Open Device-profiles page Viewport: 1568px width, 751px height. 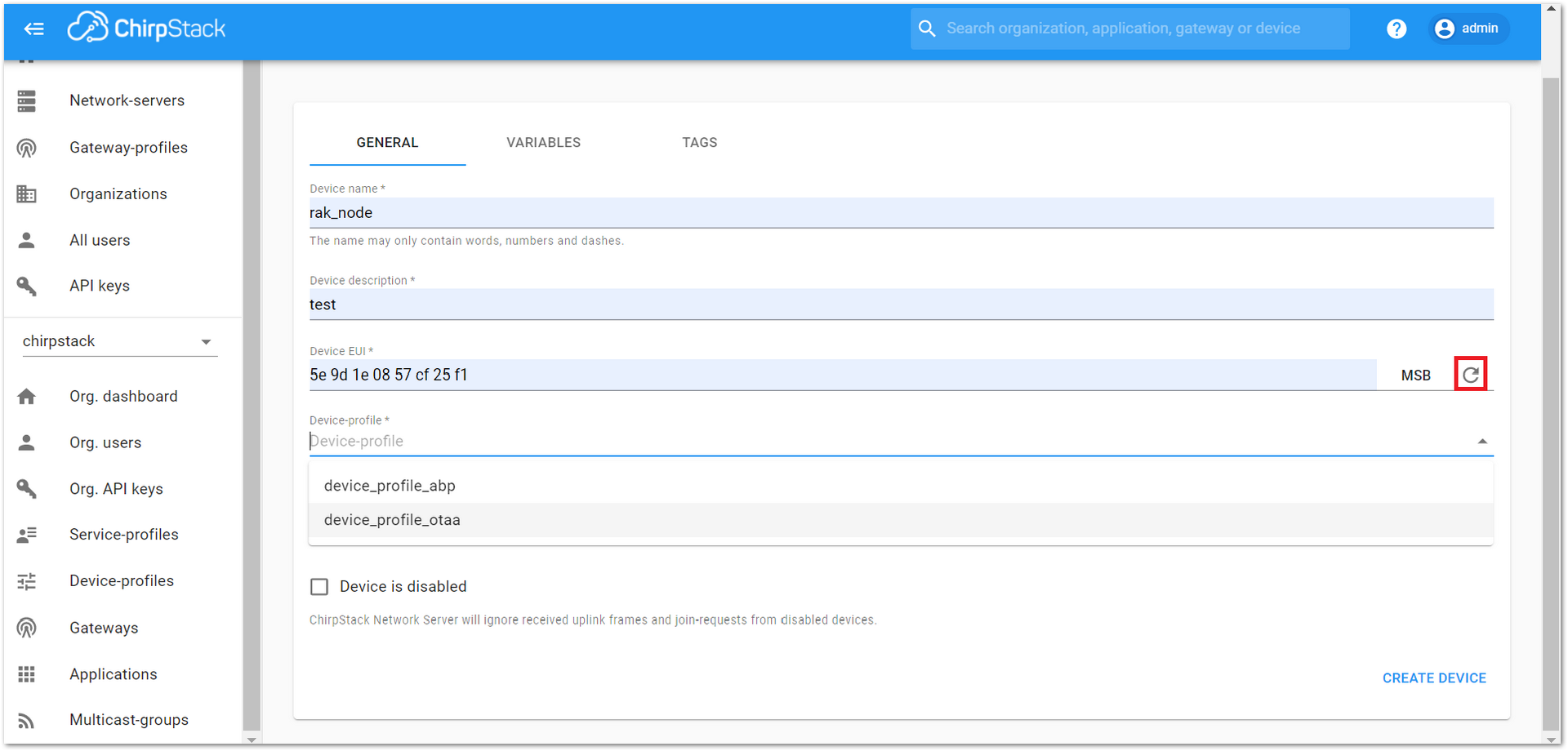[122, 581]
